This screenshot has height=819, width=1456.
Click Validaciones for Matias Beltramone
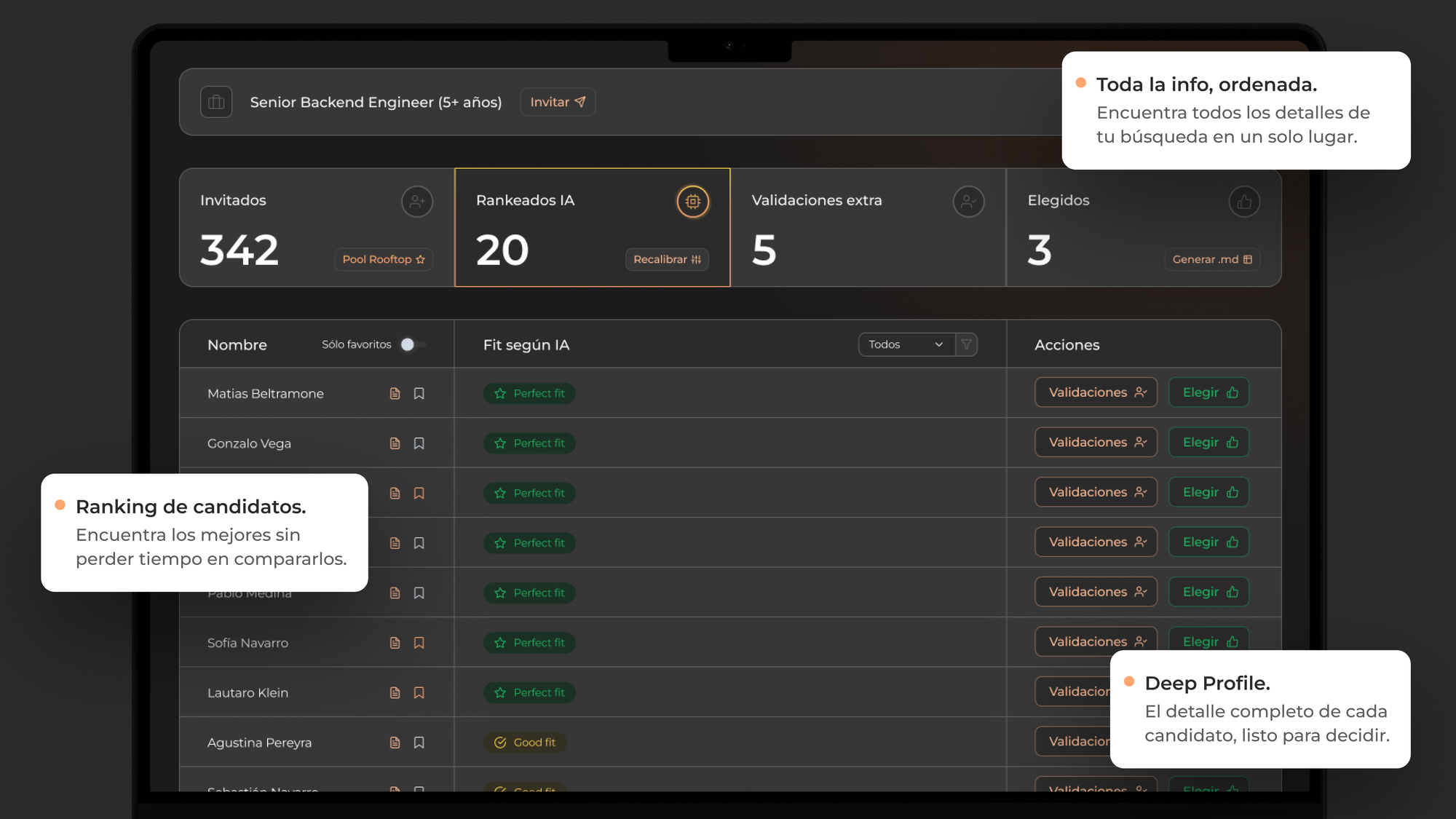coord(1096,392)
